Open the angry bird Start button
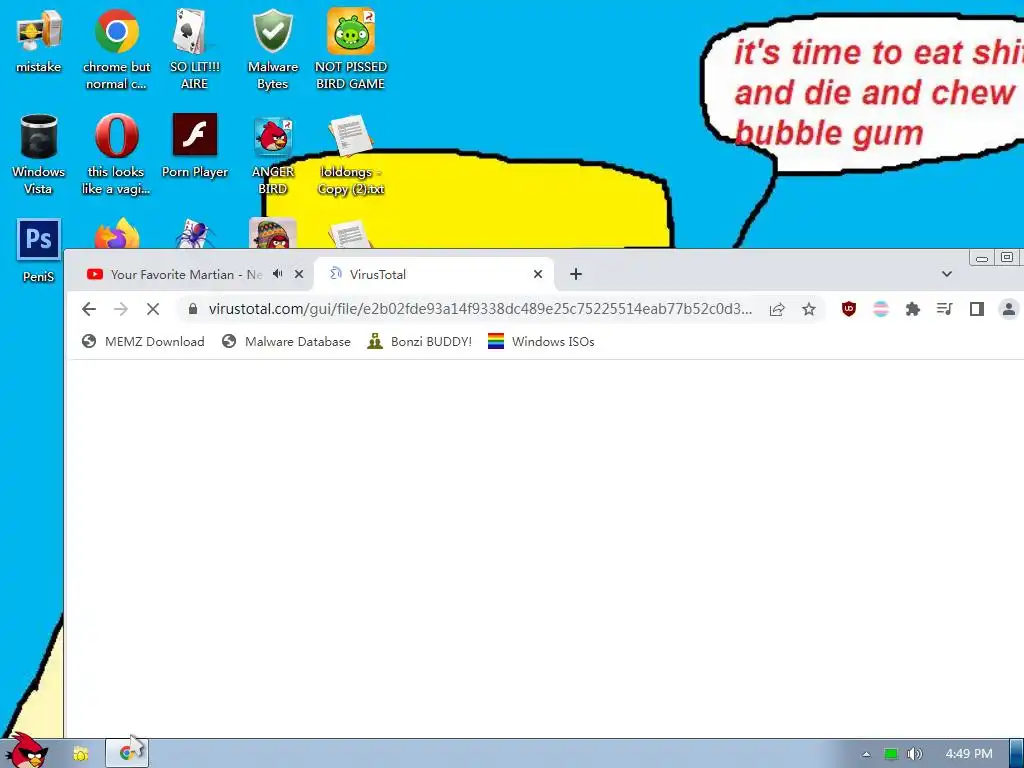The height and width of the screenshot is (768, 1024). [x=27, y=751]
